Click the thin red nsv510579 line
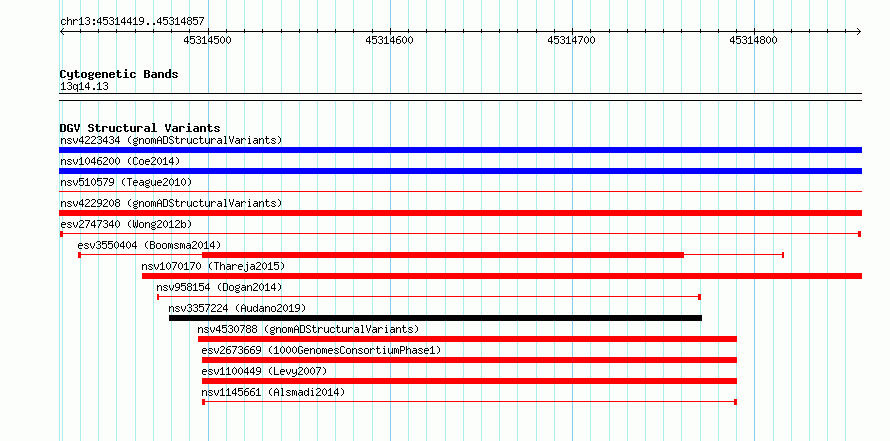 [460, 192]
